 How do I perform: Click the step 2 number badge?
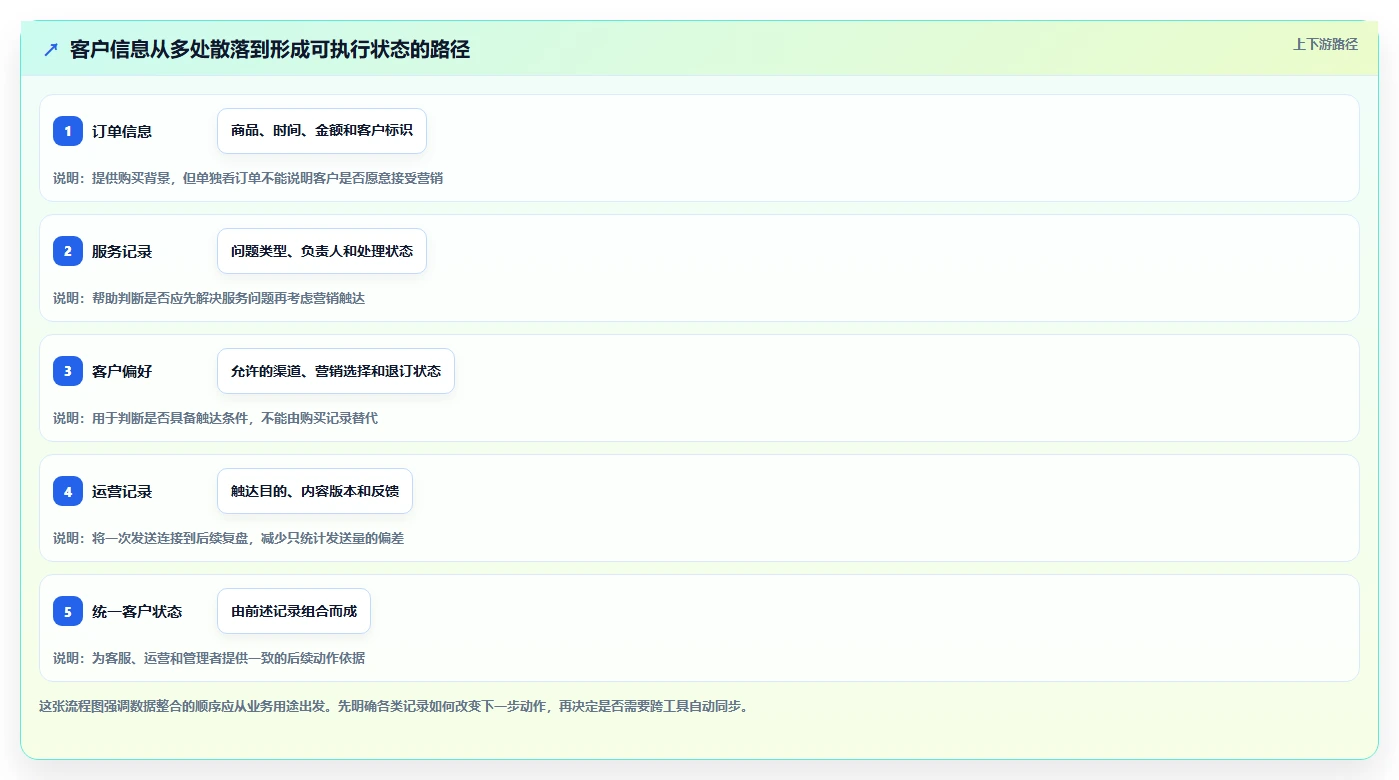click(68, 251)
